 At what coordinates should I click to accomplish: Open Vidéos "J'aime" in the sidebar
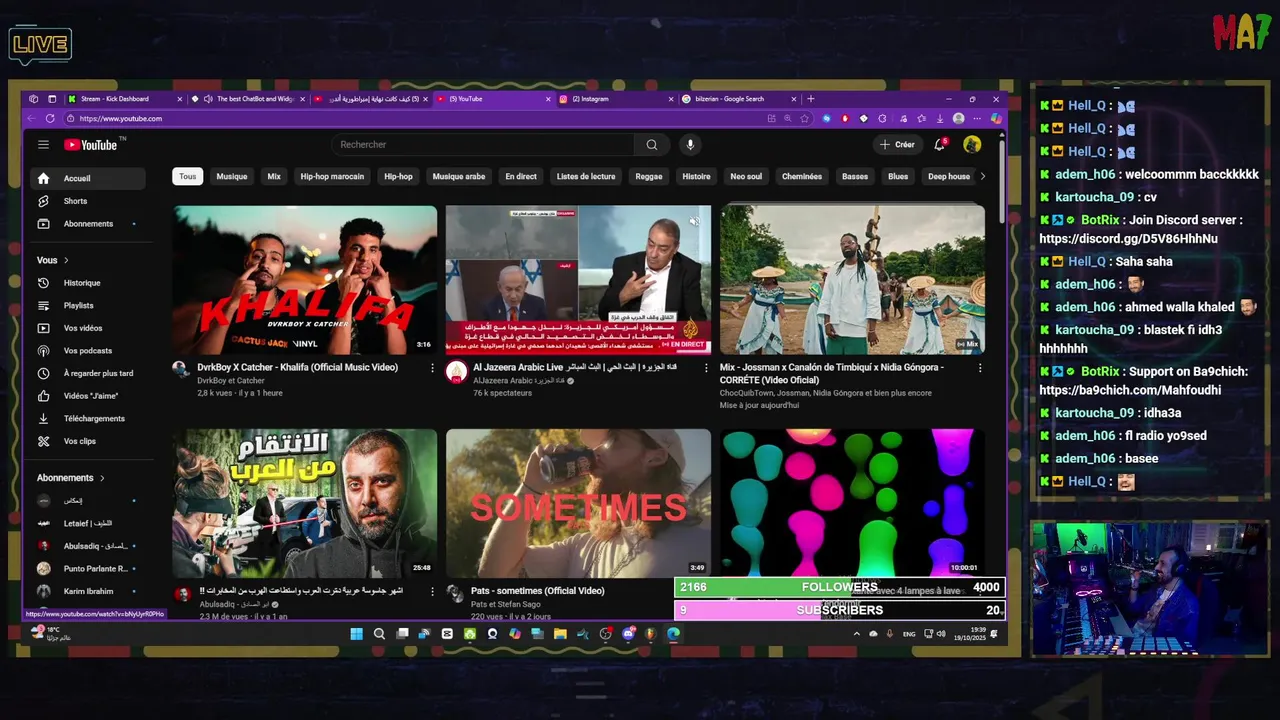pos(87,396)
